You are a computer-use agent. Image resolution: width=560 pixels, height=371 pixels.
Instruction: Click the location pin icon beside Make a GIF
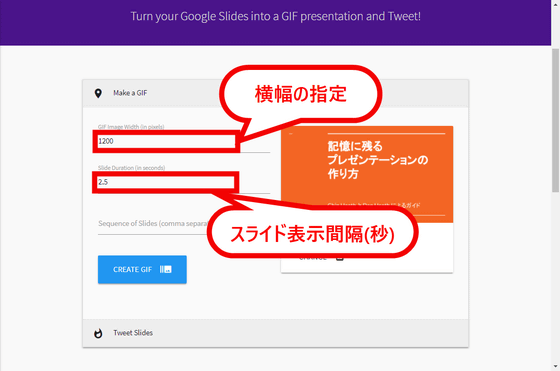tap(98, 93)
